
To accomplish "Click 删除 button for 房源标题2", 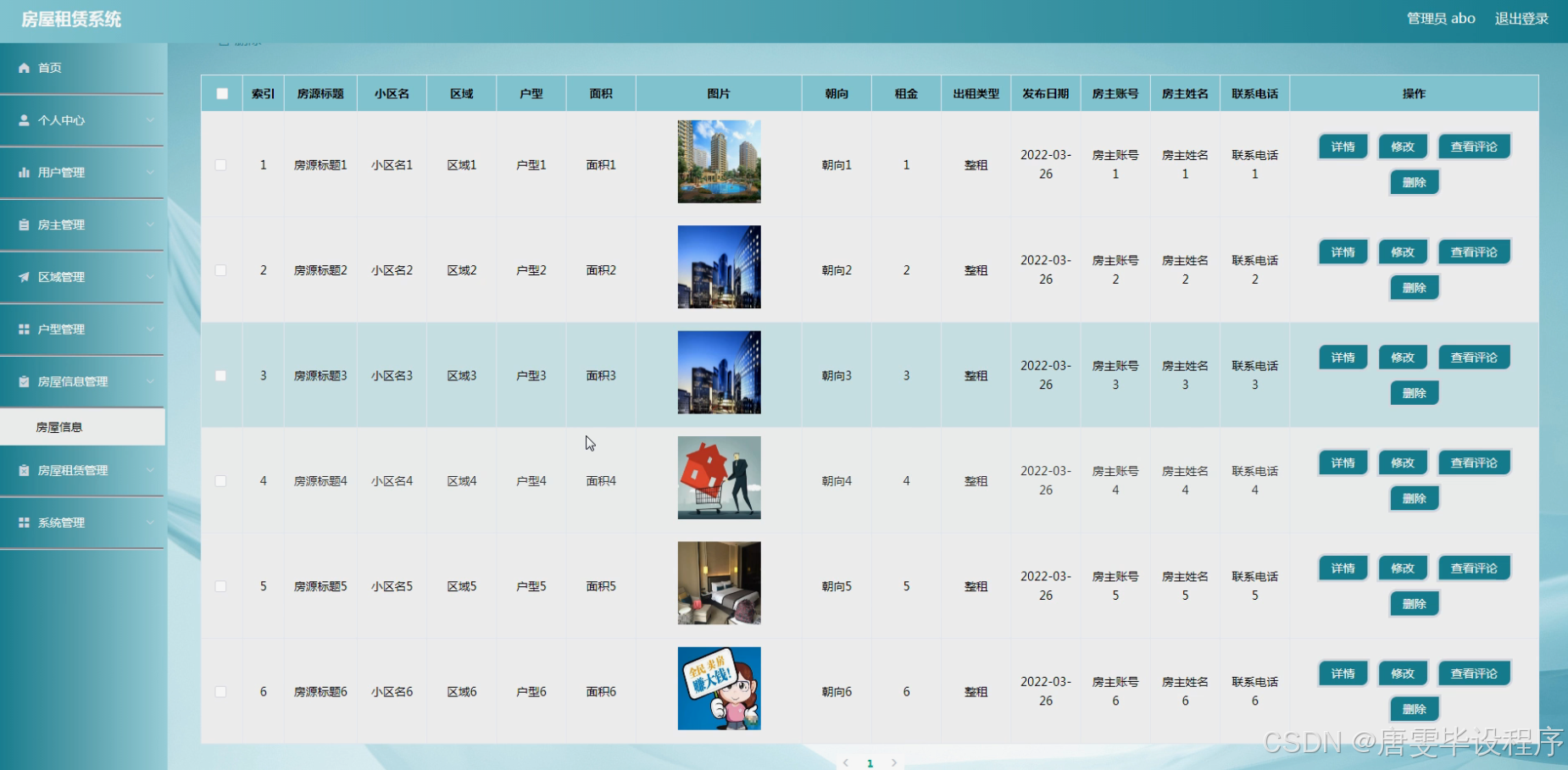I will (x=1414, y=287).
